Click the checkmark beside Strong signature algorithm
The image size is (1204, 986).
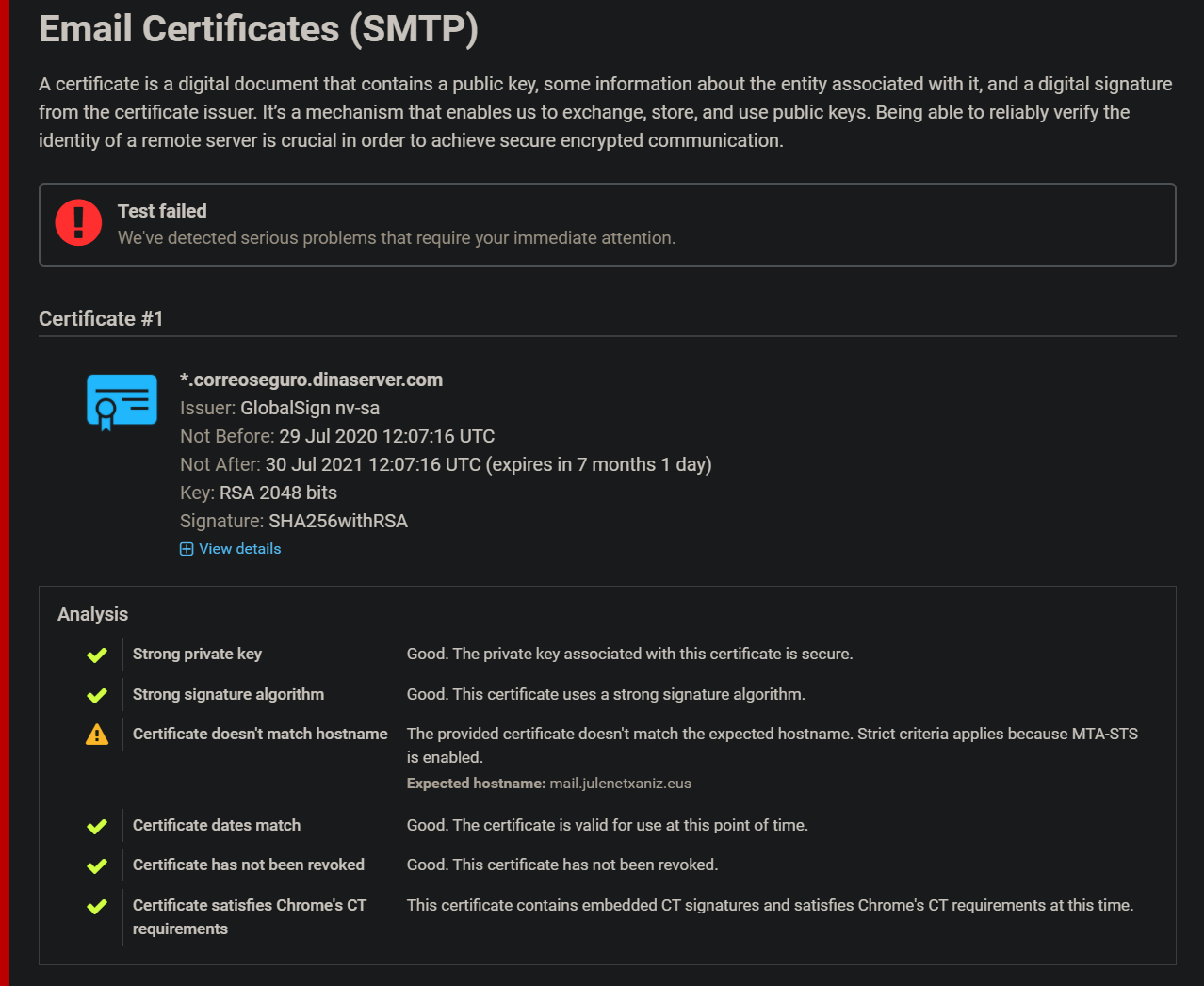(x=96, y=694)
